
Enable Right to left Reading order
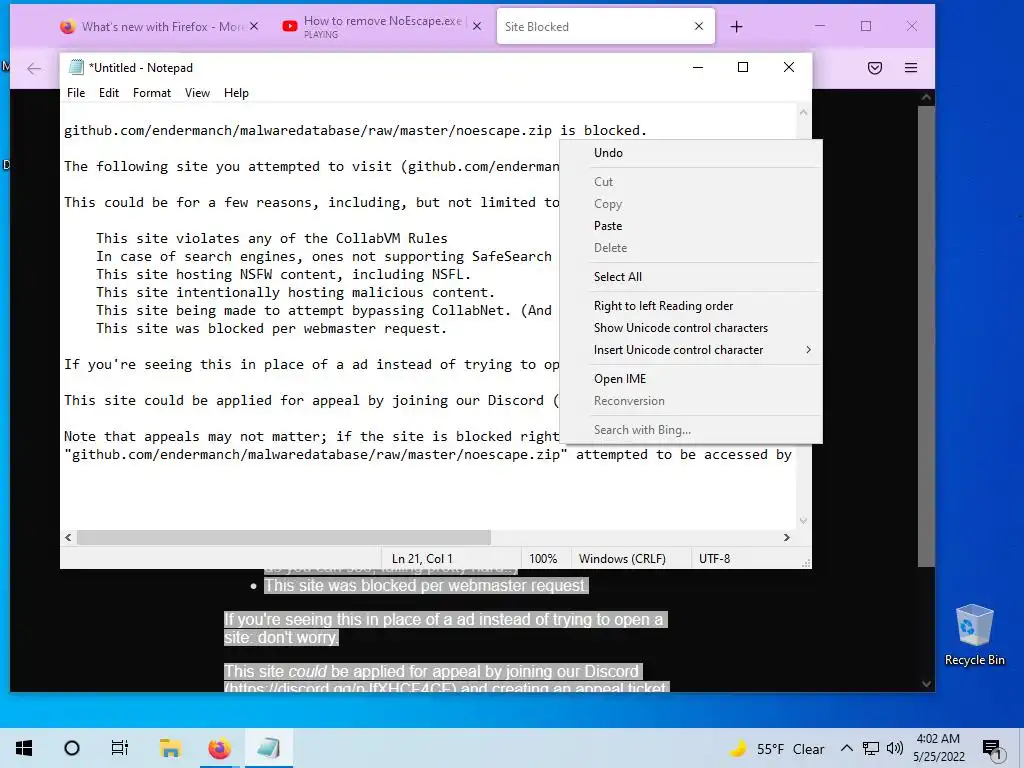click(x=691, y=306)
